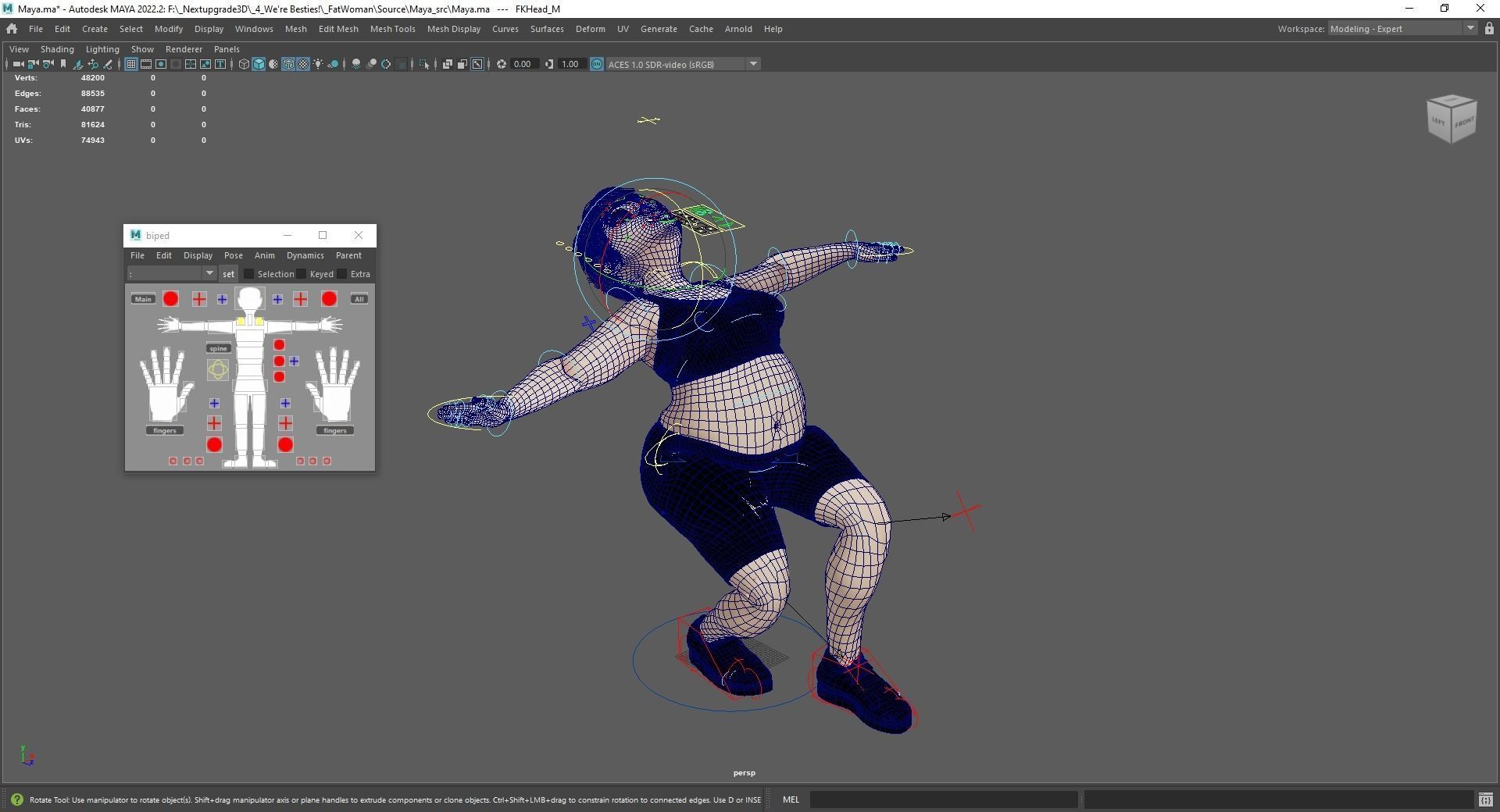Open the Dynamics menu in biped window
1500x812 pixels.
coord(305,255)
